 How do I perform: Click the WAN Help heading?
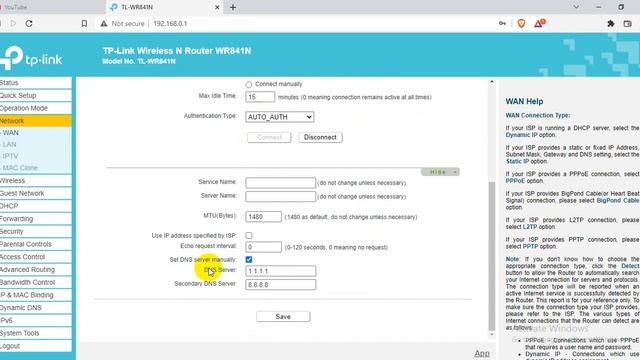pos(524,102)
